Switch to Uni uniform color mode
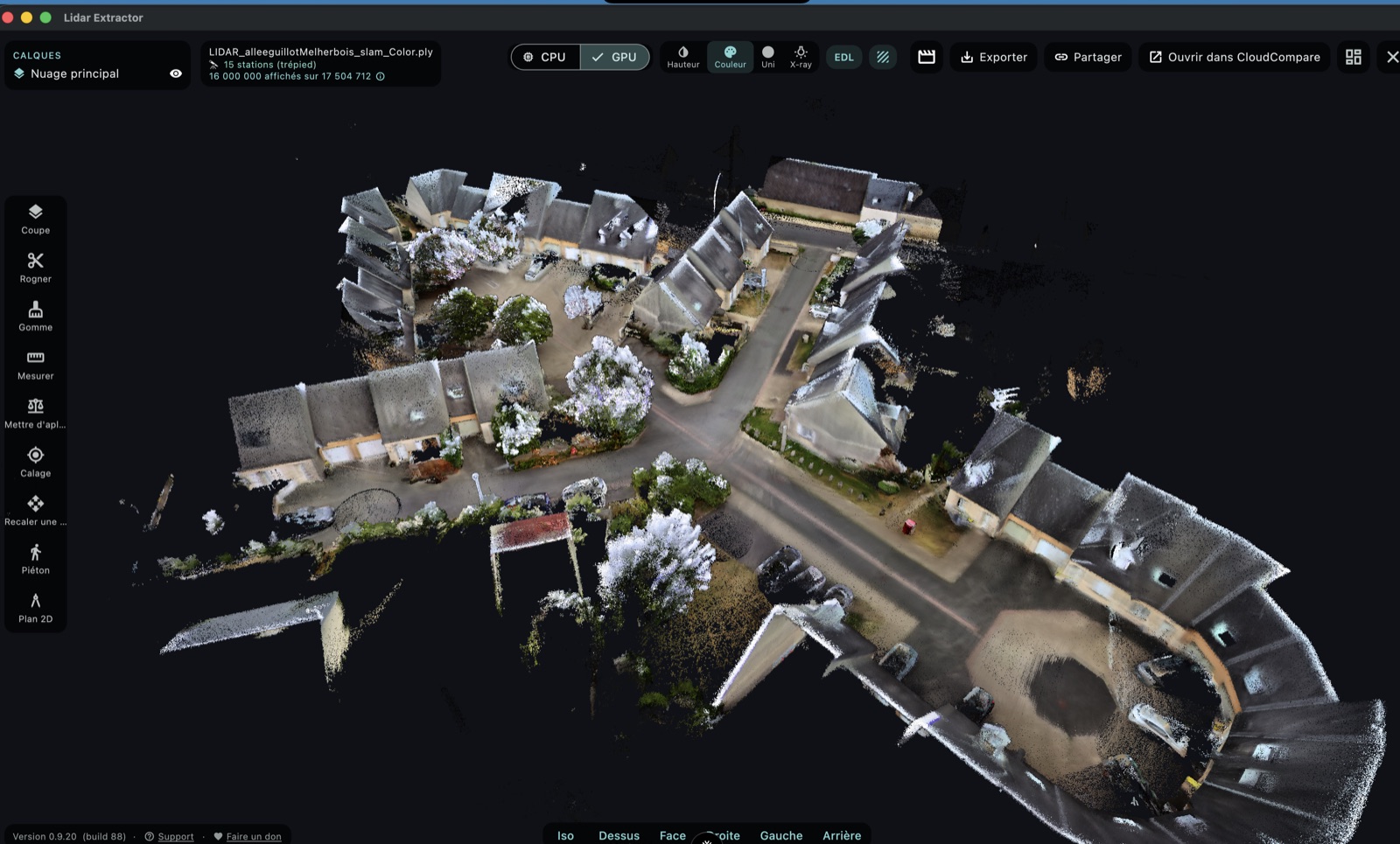 [x=767, y=57]
